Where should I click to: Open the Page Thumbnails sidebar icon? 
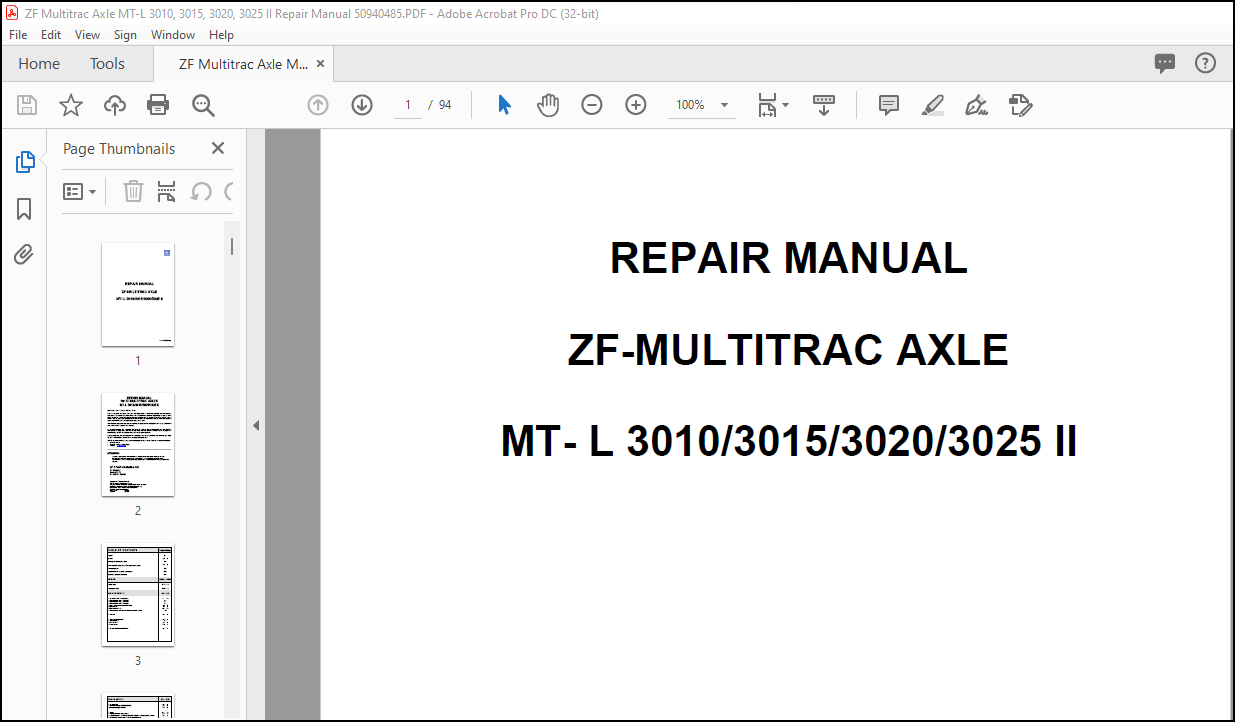(x=24, y=162)
